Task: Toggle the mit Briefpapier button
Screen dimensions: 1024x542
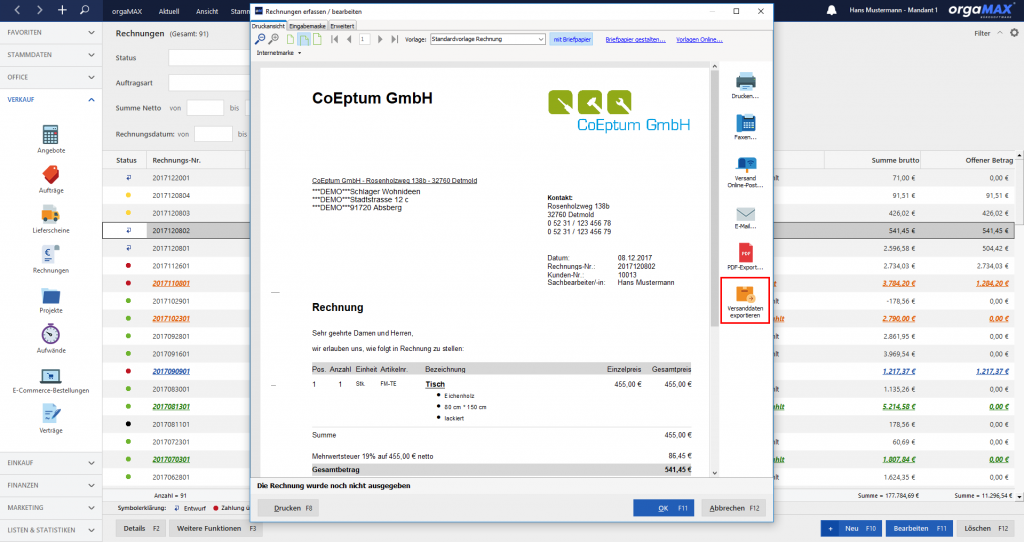Action: (x=571, y=39)
